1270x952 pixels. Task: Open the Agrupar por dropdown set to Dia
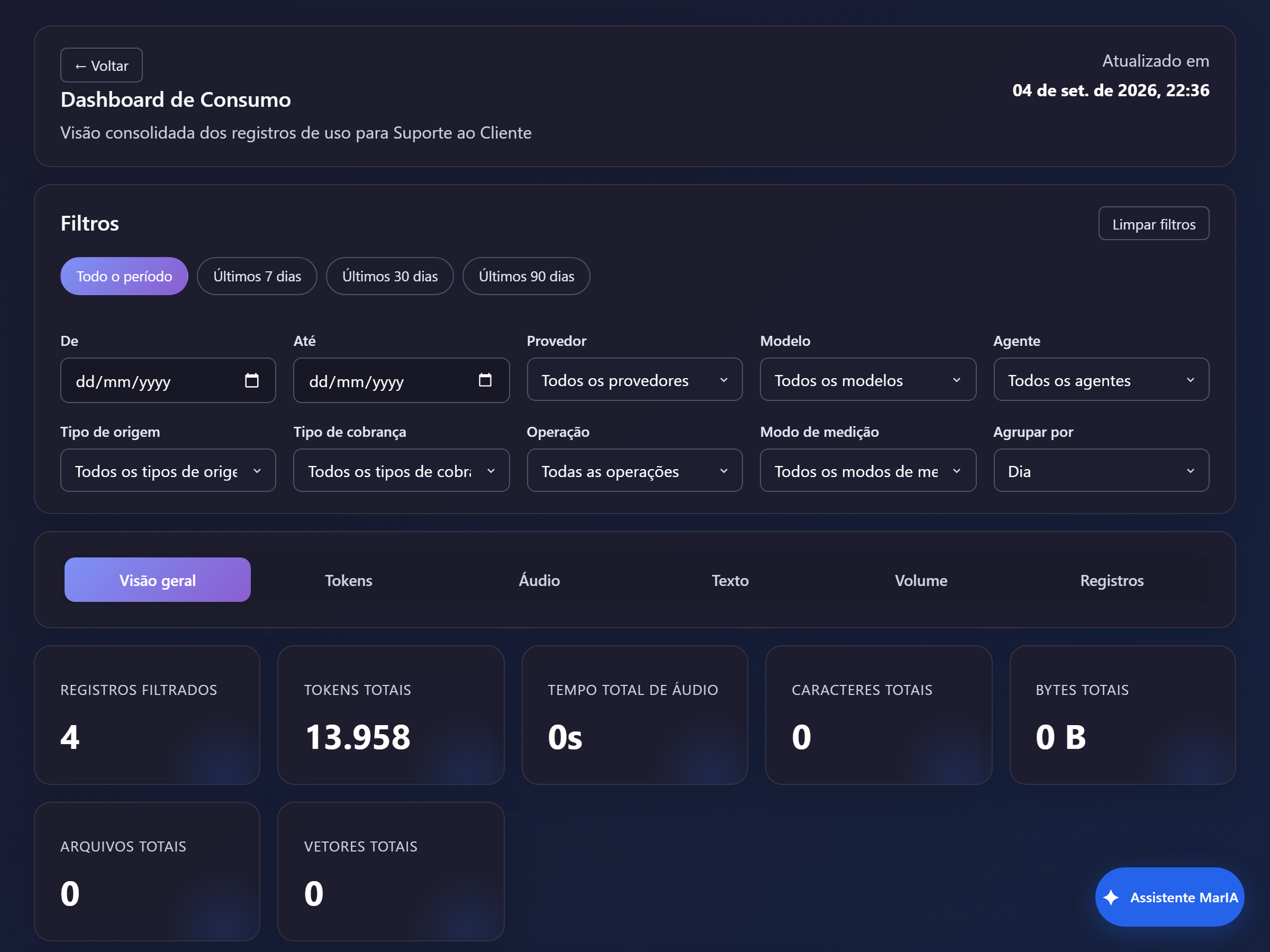click(x=1101, y=471)
